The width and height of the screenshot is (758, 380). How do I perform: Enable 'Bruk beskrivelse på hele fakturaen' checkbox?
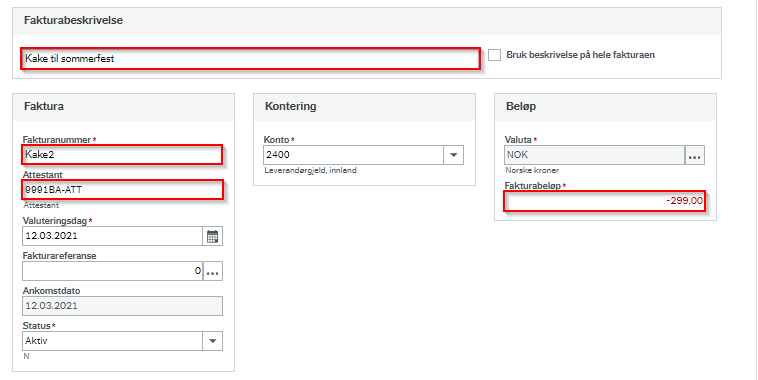pyautogui.click(x=494, y=55)
